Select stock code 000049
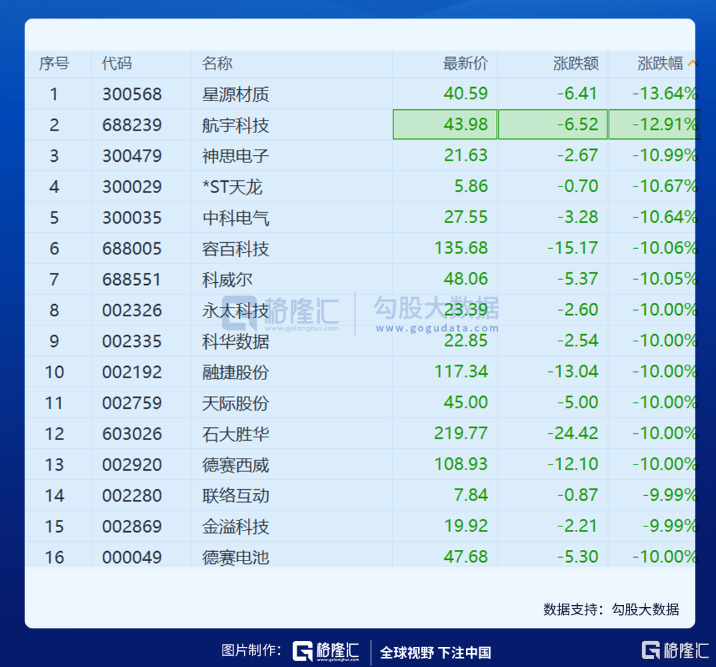 (131, 557)
